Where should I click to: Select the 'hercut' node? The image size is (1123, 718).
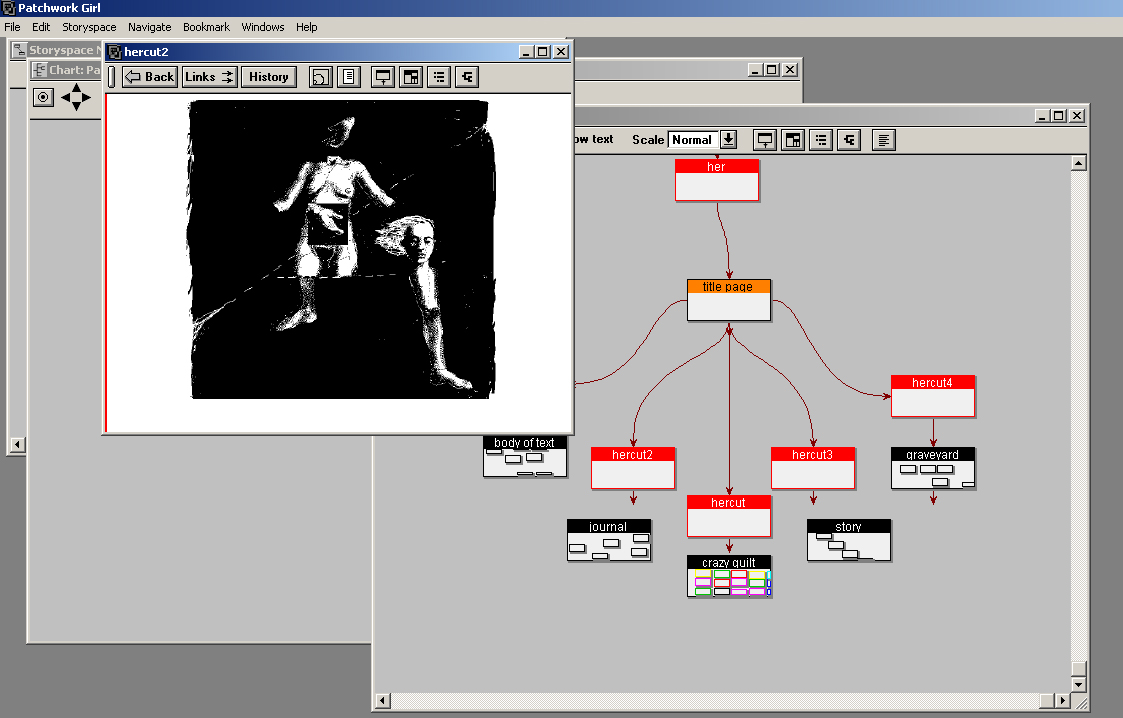click(x=729, y=516)
